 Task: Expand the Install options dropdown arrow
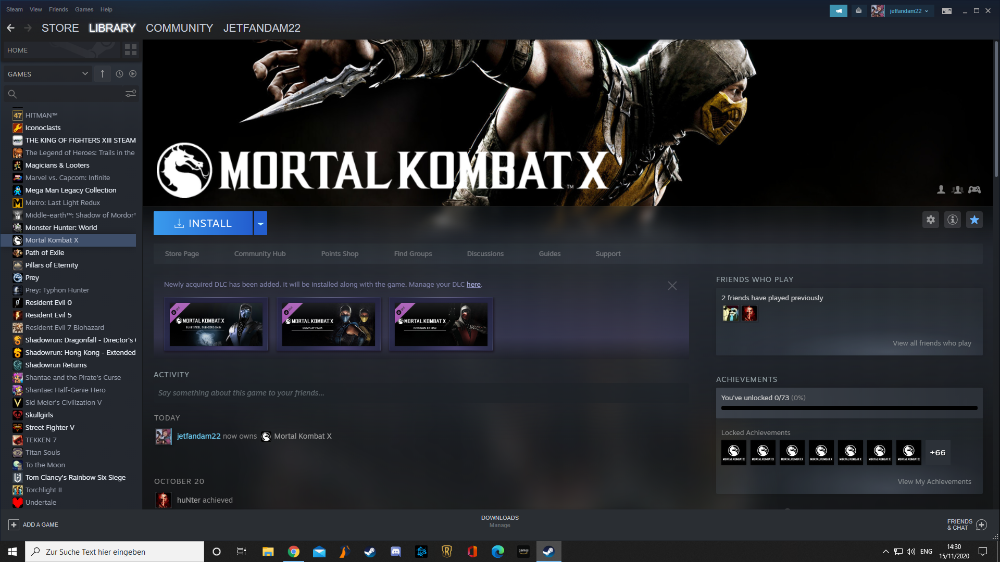[260, 223]
